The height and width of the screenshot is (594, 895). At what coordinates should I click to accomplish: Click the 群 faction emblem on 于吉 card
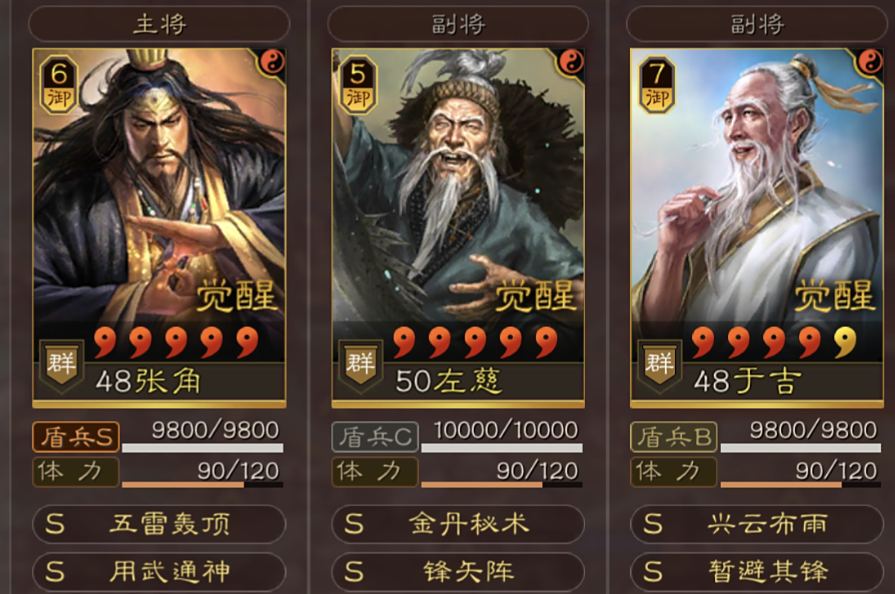point(659,365)
